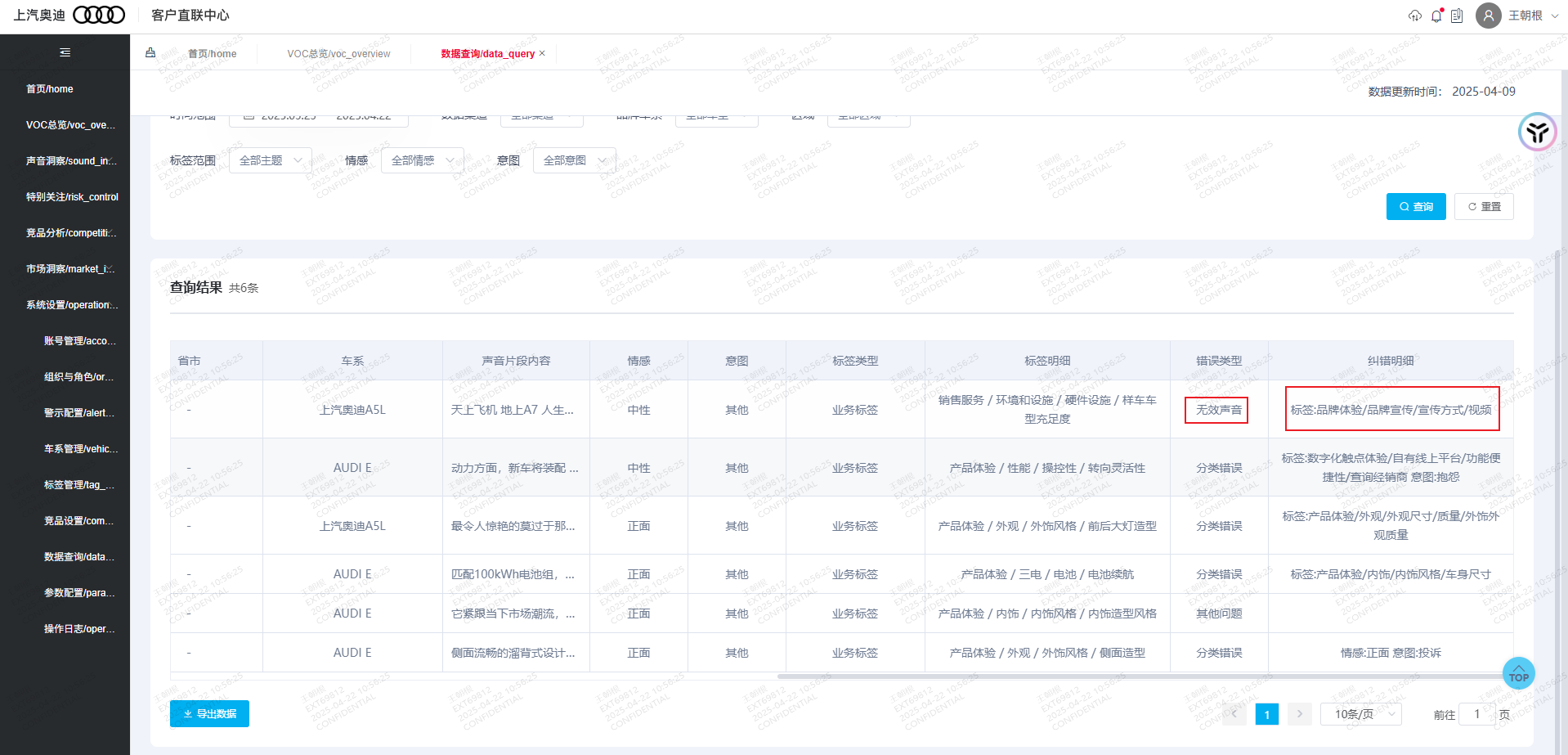Click the user avatar icon
1568x755 pixels.
[x=1488, y=16]
